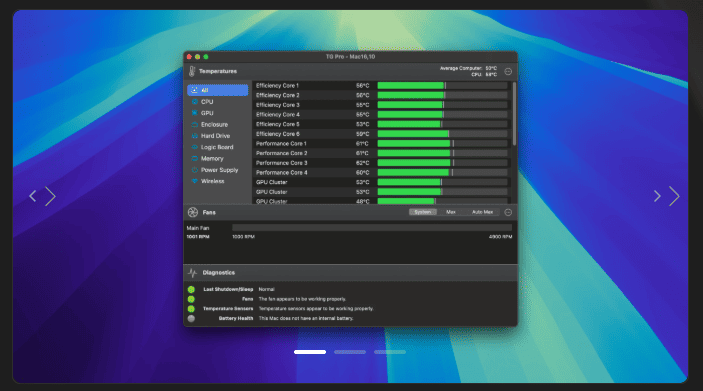This screenshot has height=391, width=703.
Task: Select the Efficiency Core 5 row label
Action: pos(278,124)
